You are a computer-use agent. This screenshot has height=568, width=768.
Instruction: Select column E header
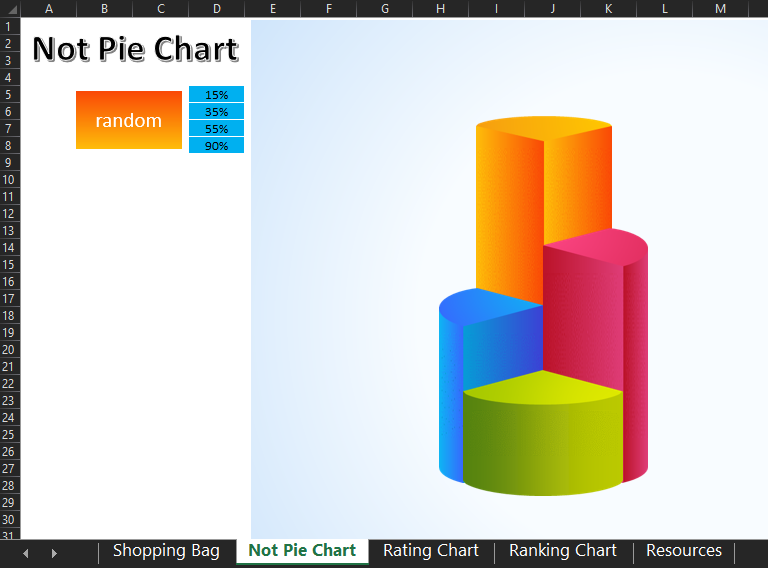tap(273, 9)
